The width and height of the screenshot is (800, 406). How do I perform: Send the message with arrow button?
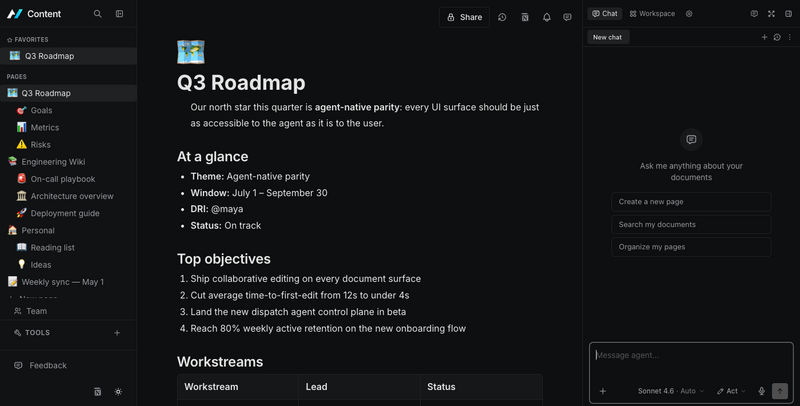[x=780, y=391]
